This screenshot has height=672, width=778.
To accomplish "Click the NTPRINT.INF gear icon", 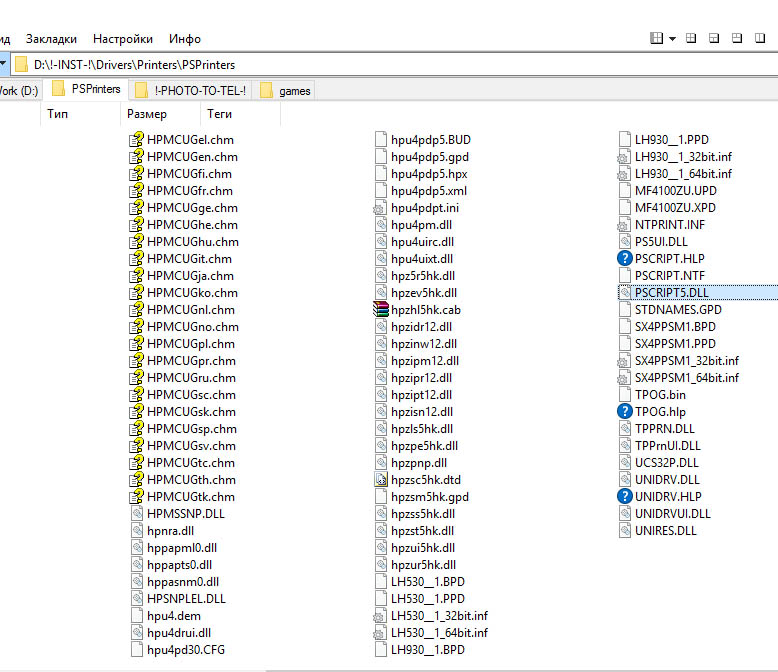I will (x=624, y=225).
